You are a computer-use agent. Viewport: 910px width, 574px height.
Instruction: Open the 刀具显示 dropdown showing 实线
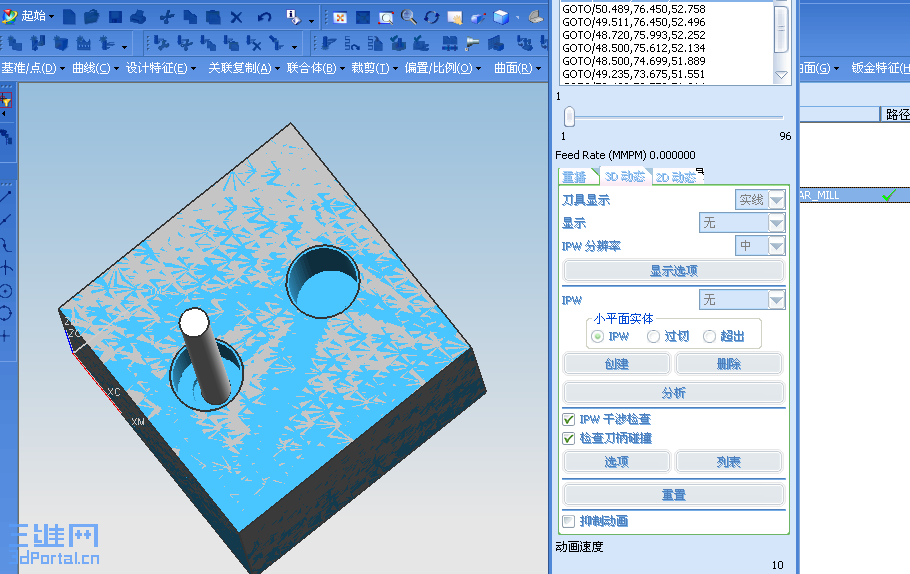[x=760, y=200]
